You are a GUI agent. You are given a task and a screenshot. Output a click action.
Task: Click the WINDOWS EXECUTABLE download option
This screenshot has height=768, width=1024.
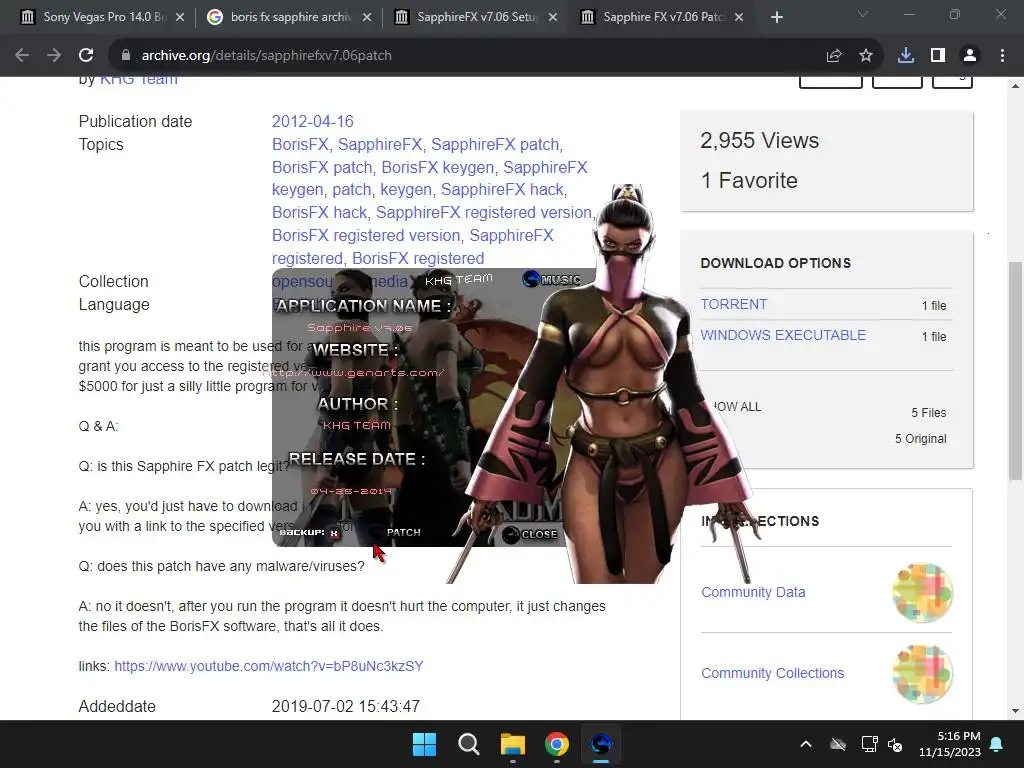coord(783,335)
